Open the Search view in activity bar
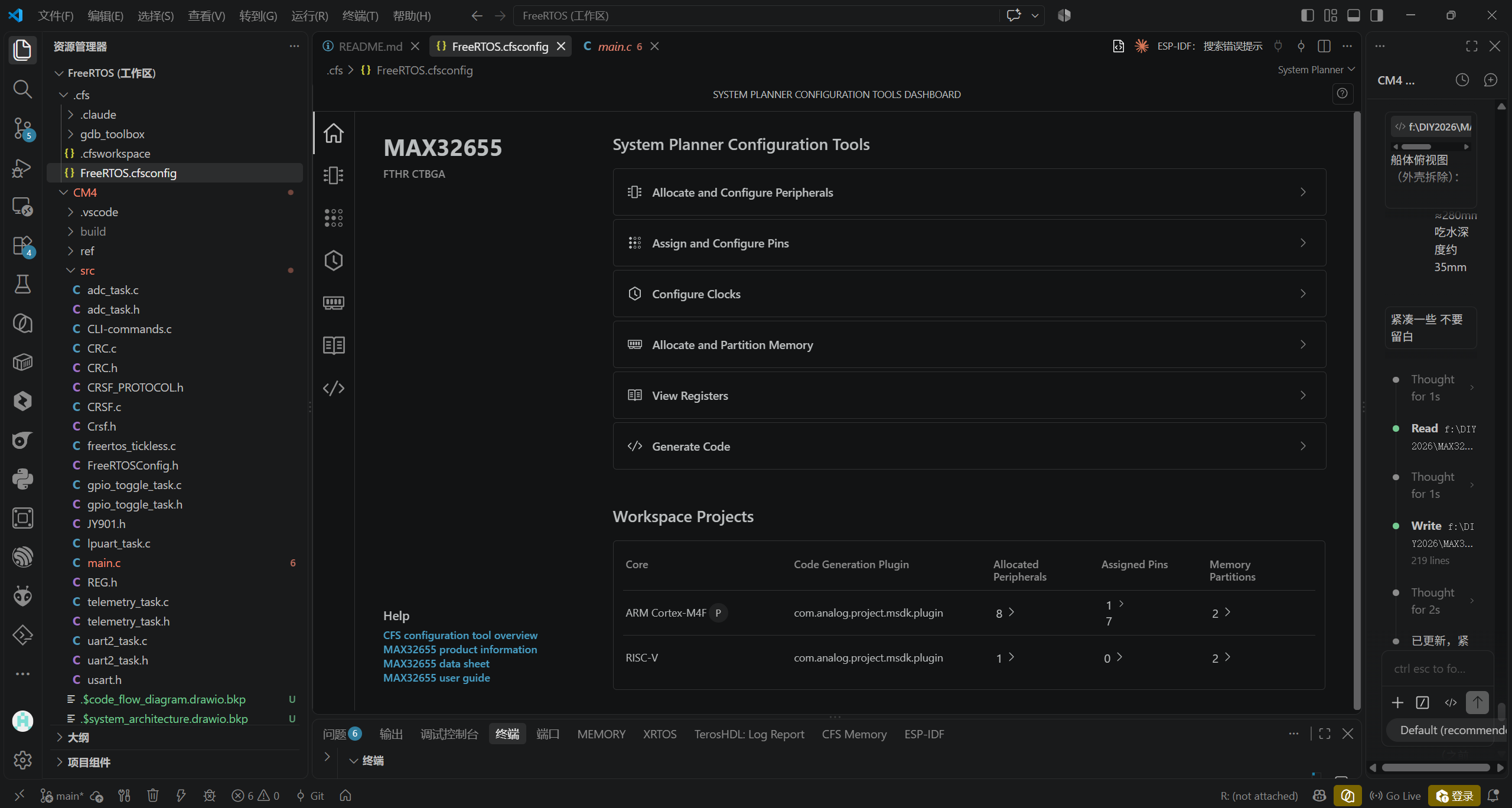The height and width of the screenshot is (808, 1512). (x=22, y=89)
